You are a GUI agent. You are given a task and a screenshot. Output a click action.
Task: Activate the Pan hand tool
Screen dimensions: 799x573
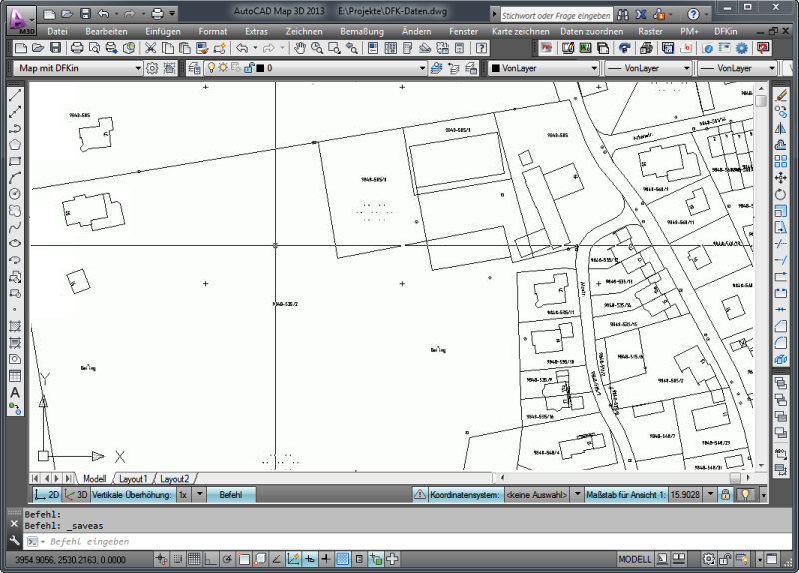(x=300, y=48)
